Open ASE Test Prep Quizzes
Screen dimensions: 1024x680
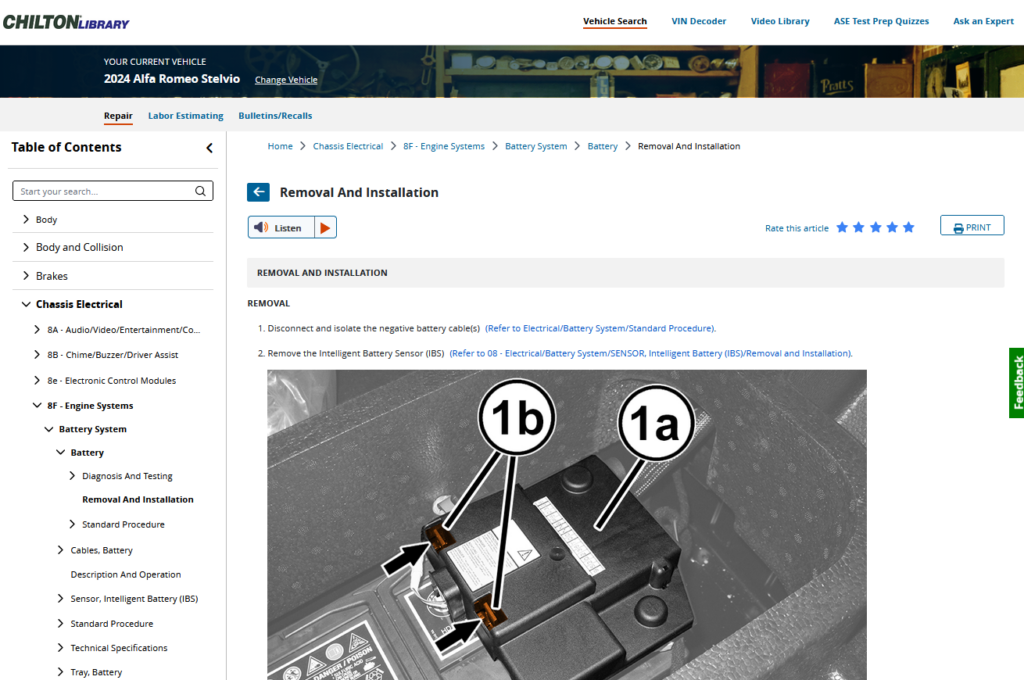(881, 22)
